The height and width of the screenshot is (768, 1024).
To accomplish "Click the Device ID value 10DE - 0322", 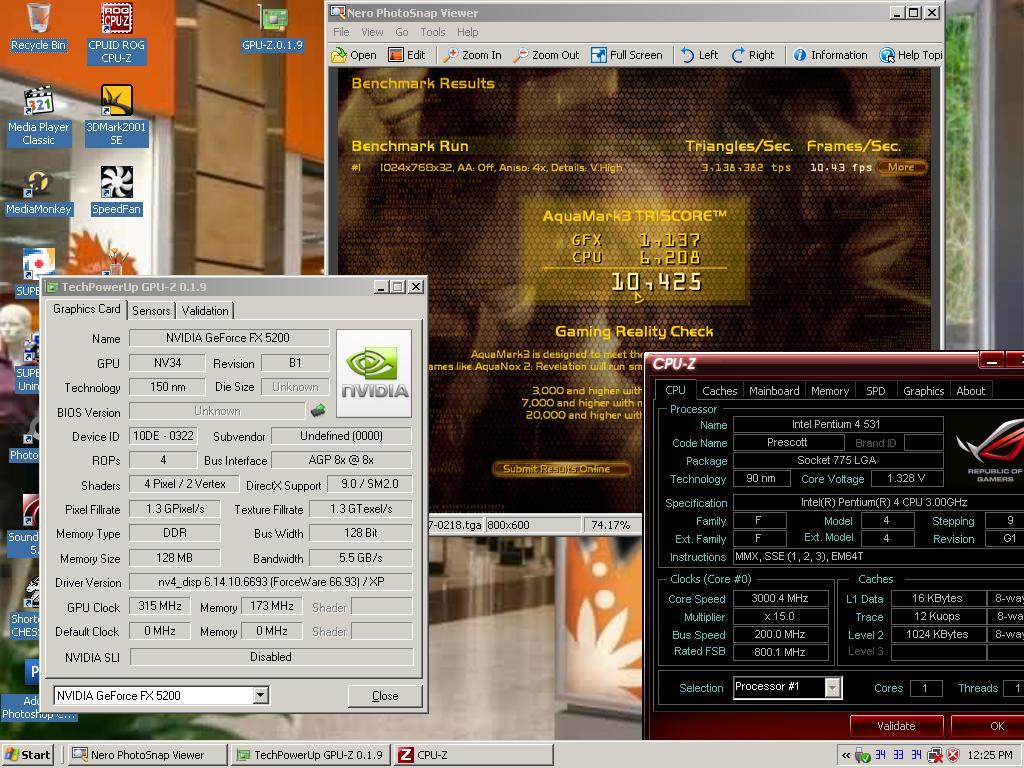I will (x=164, y=436).
